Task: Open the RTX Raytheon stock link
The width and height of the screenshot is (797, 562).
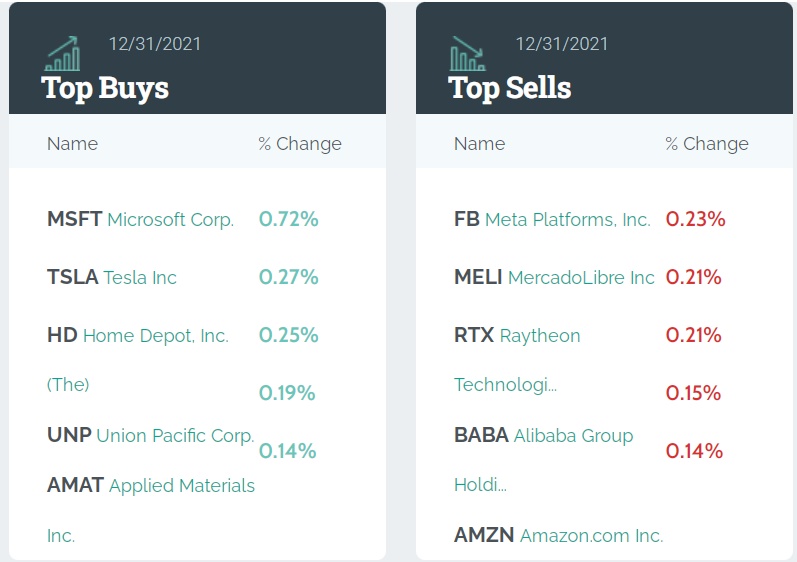Action: point(517,336)
